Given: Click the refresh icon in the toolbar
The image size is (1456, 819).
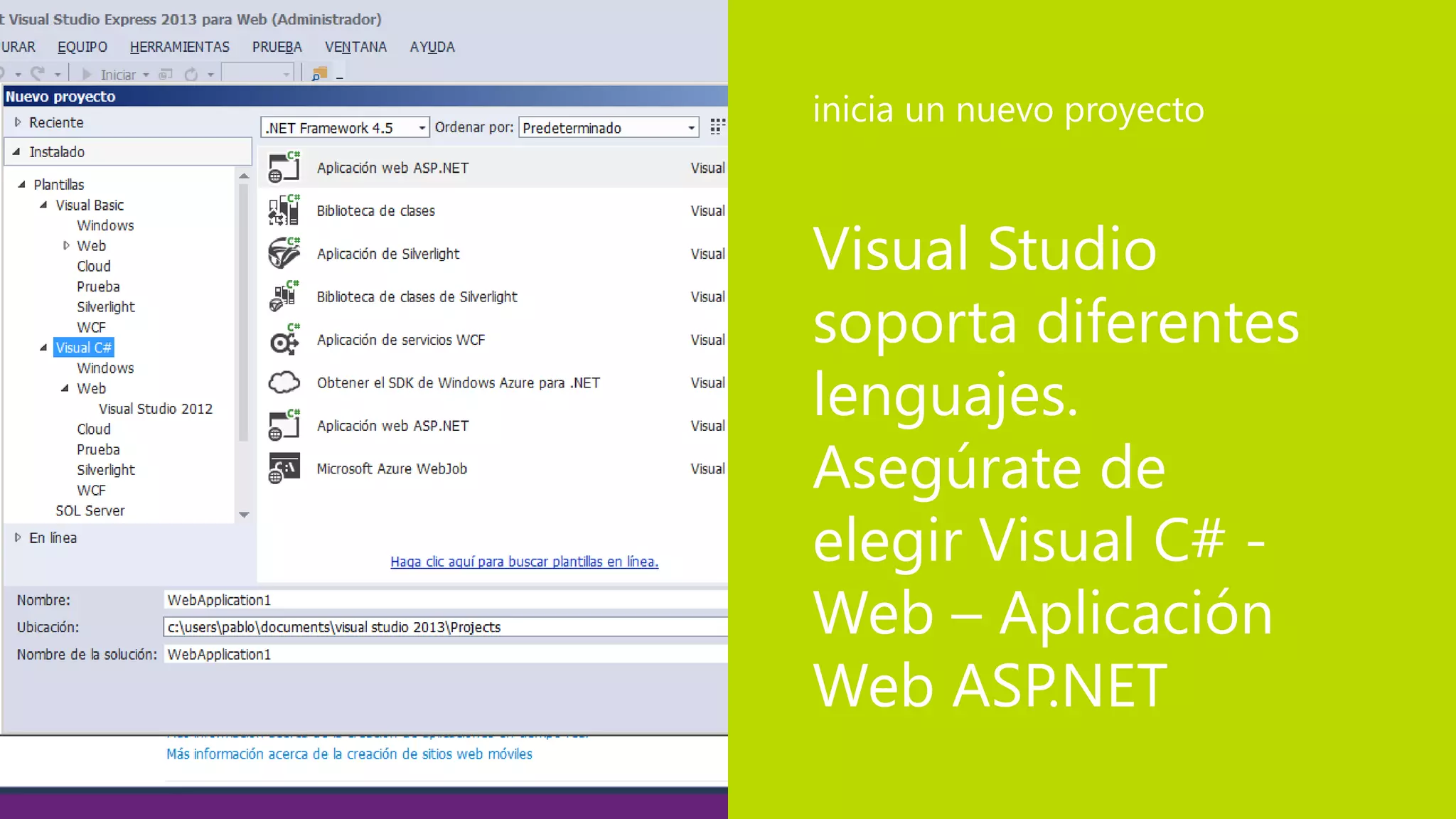Looking at the screenshot, I should click(x=191, y=74).
